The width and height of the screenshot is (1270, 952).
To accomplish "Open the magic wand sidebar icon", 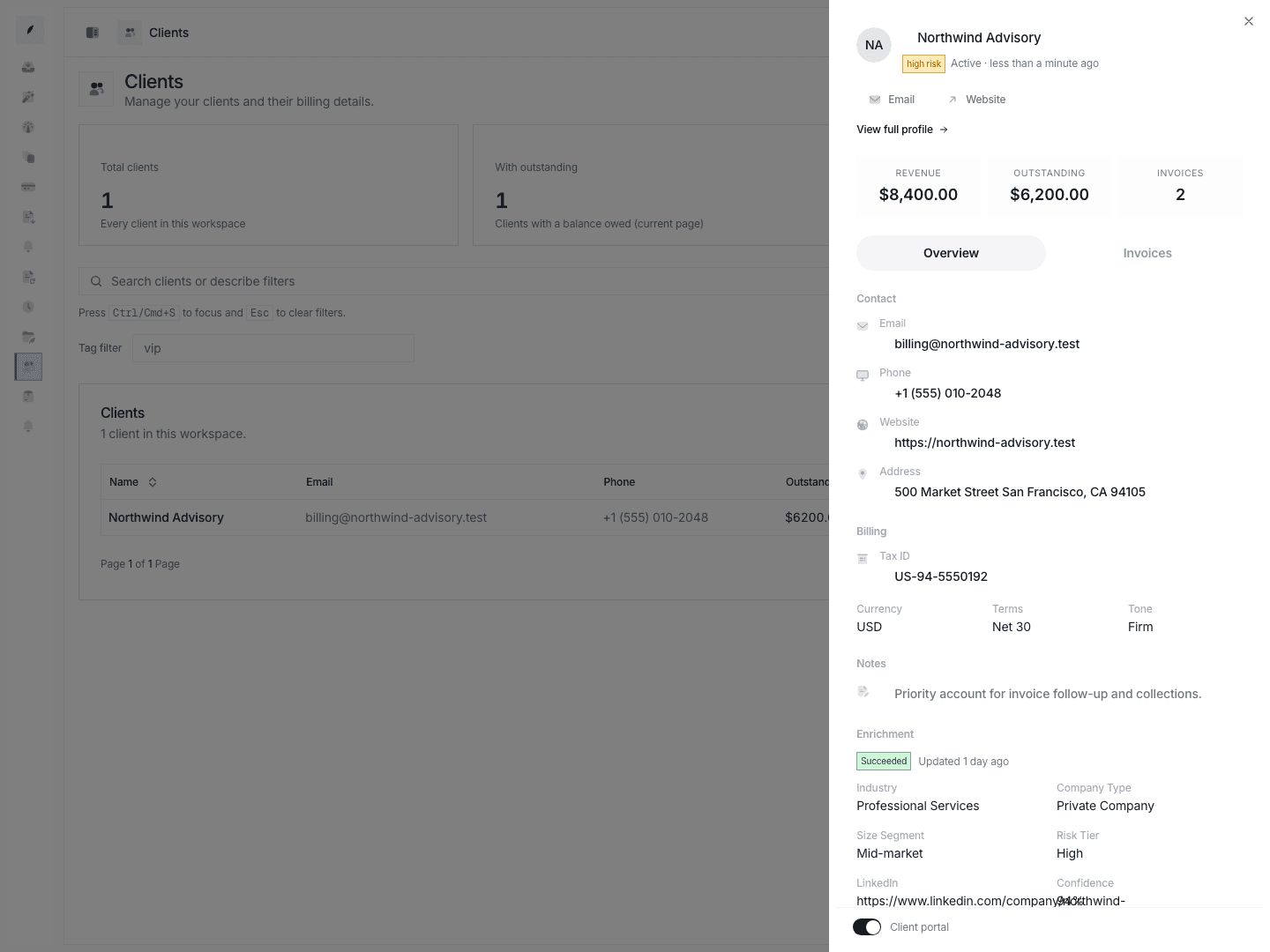I will [x=28, y=97].
